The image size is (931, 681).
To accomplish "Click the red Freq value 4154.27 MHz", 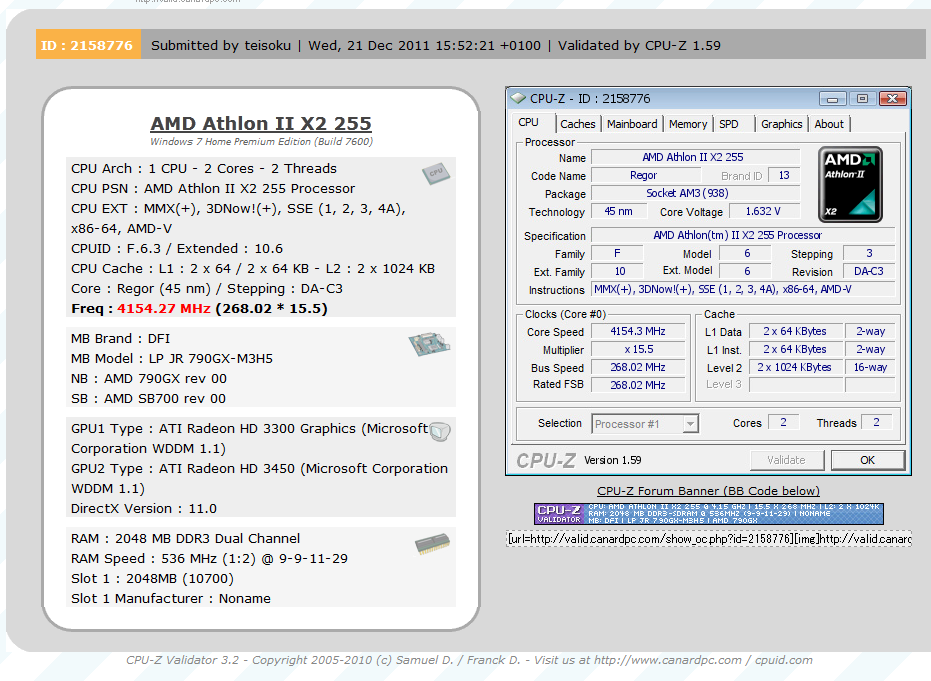I will [x=164, y=309].
